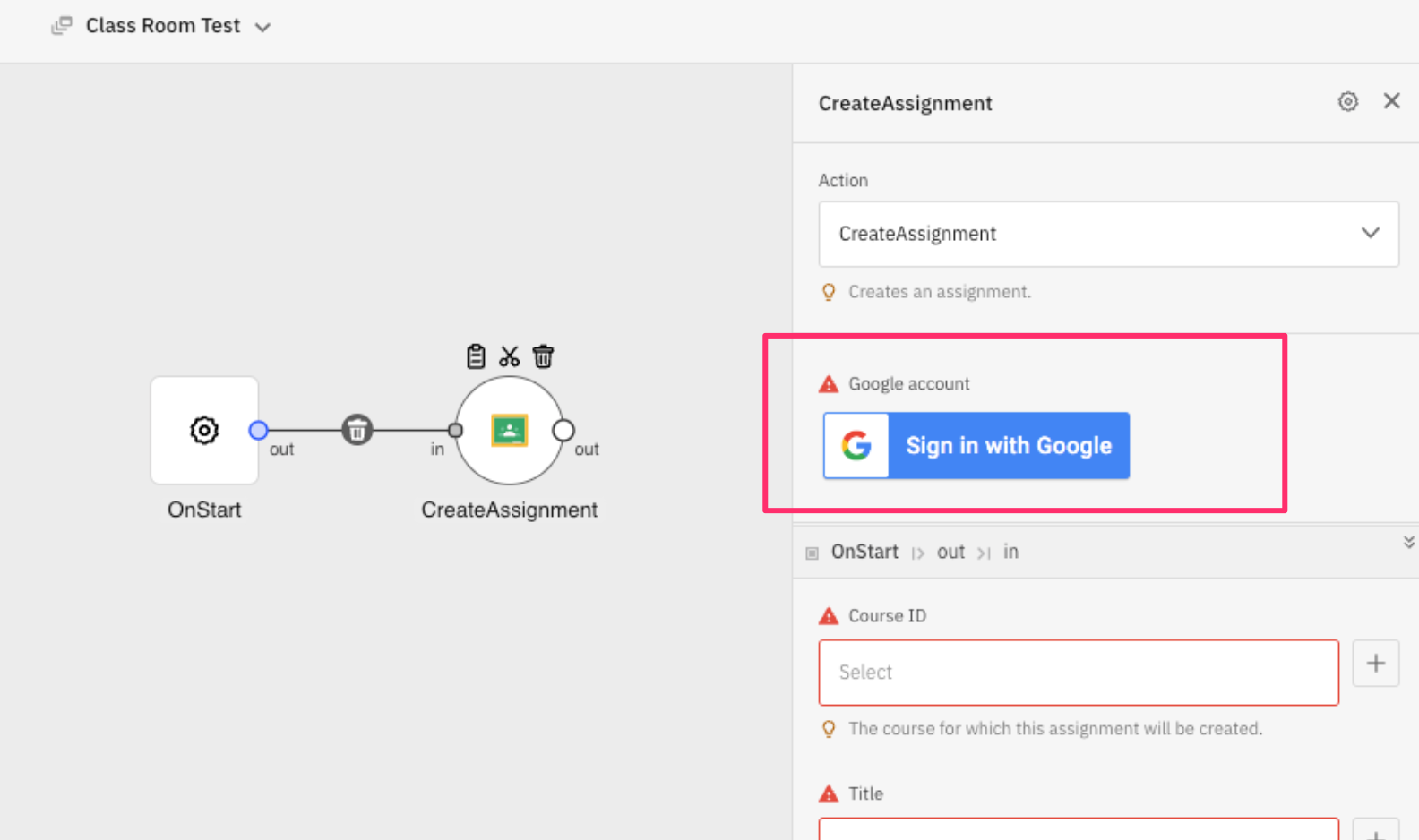
Task: Click the CreateAssignment in port dot
Action: point(455,431)
